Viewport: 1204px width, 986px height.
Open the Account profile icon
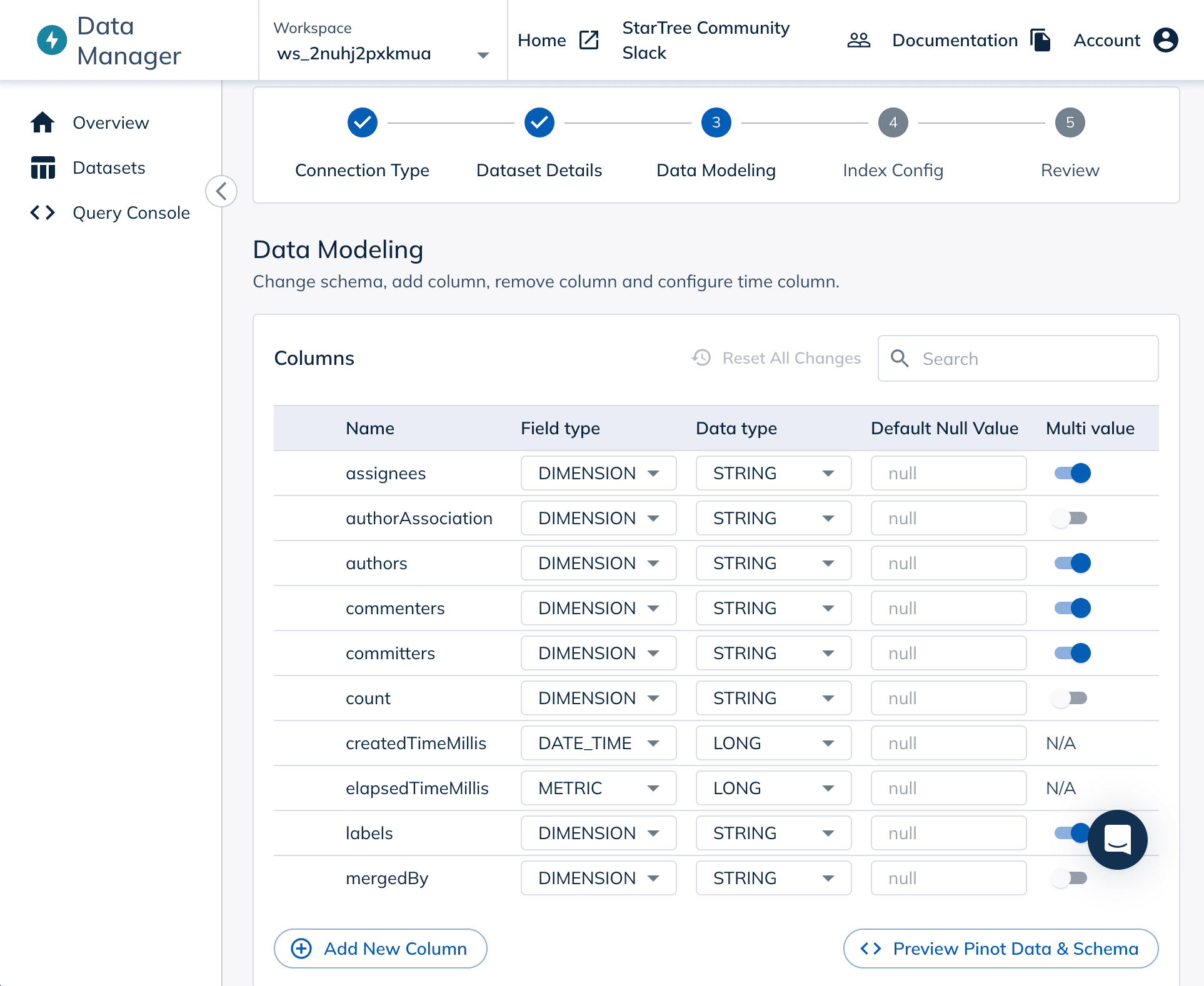(1165, 40)
